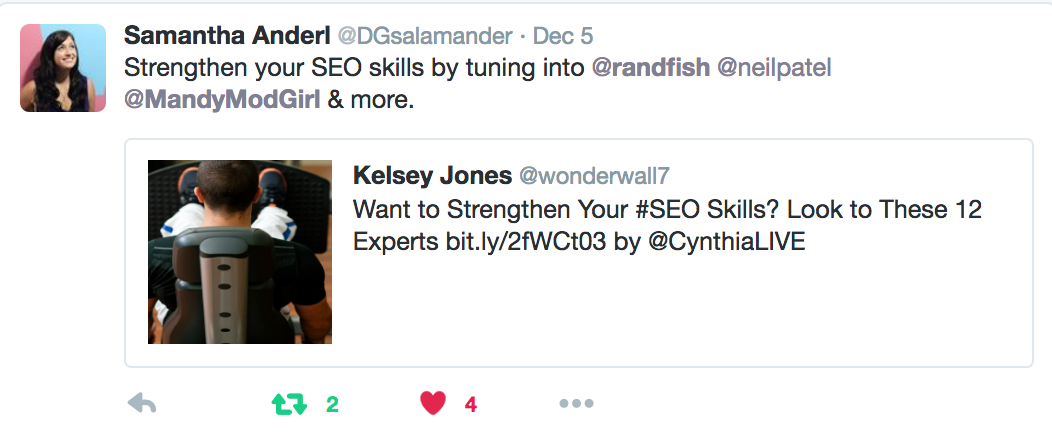Click the green retweet icon
Viewport: 1052px width, 440px height.
[289, 404]
